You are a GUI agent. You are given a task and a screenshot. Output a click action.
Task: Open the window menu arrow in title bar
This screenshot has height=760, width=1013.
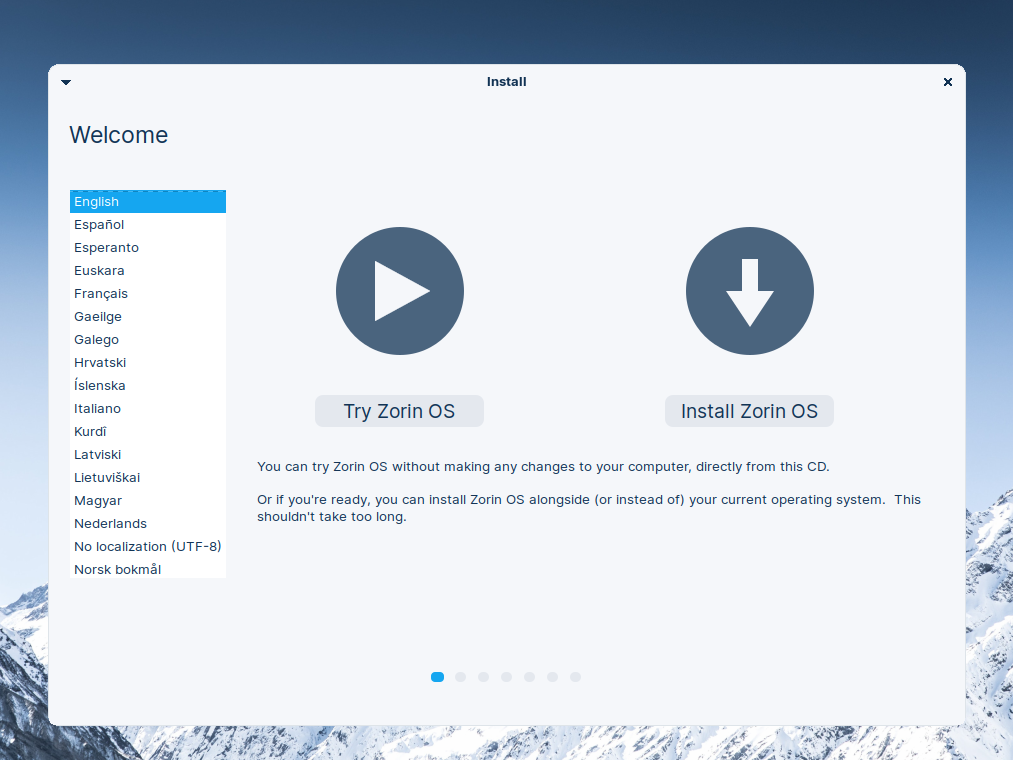point(66,82)
